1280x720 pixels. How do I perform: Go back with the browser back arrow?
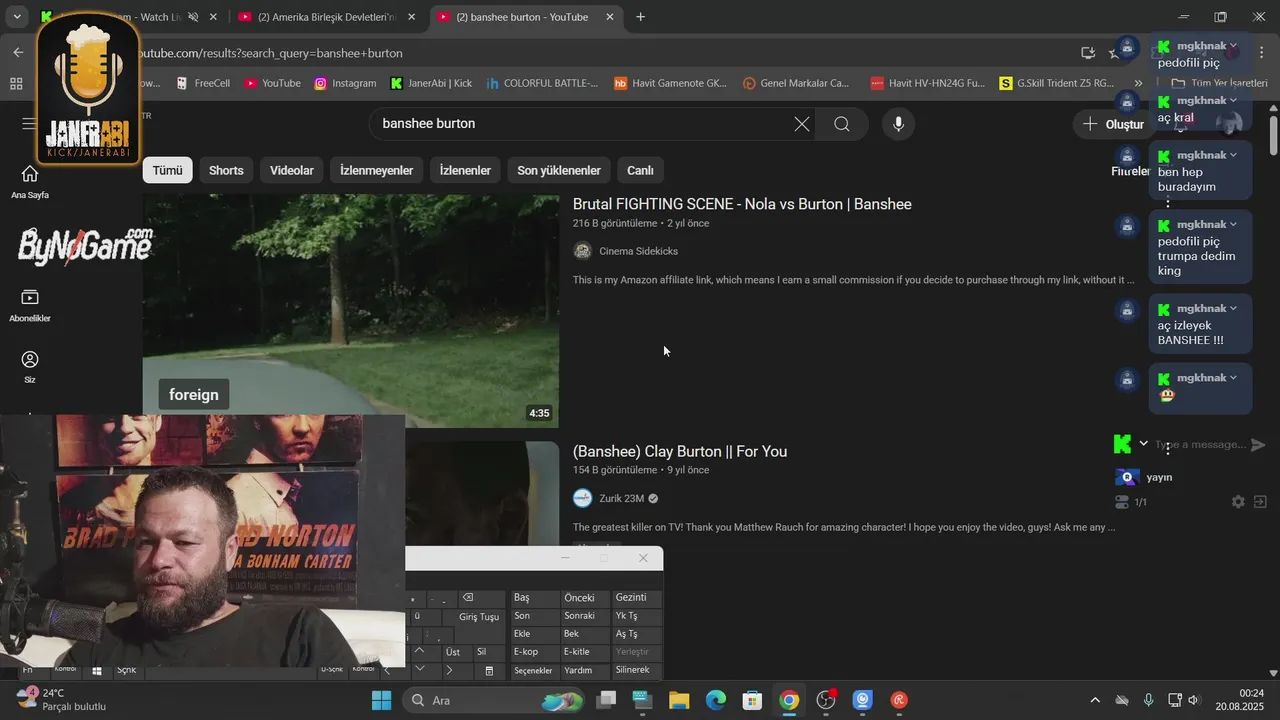pyautogui.click(x=18, y=52)
